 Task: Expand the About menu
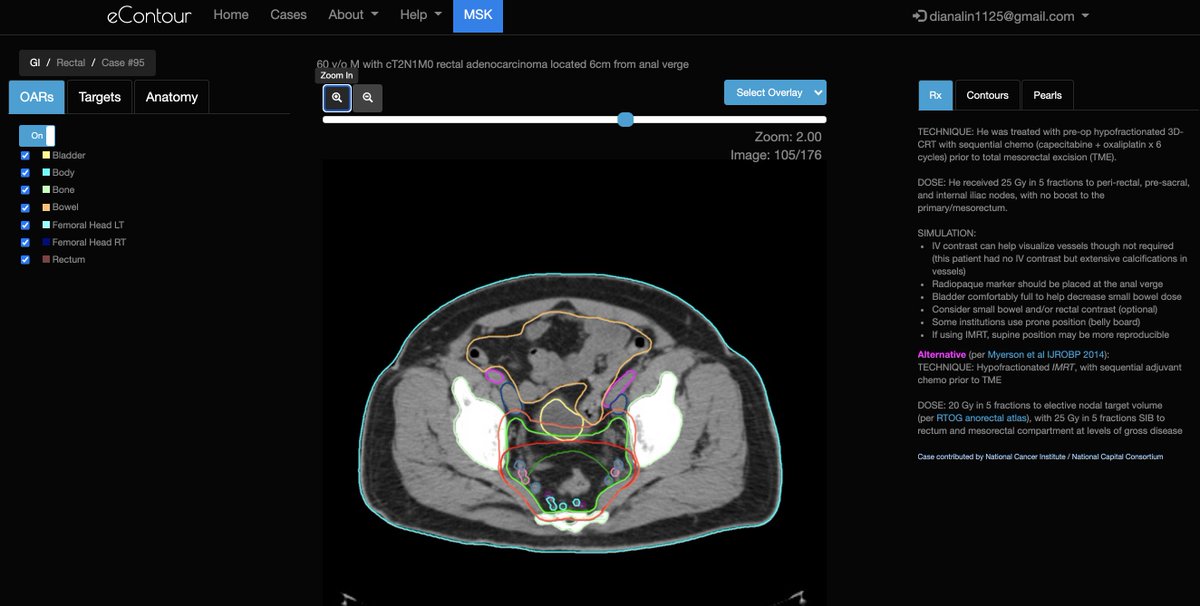tap(352, 14)
